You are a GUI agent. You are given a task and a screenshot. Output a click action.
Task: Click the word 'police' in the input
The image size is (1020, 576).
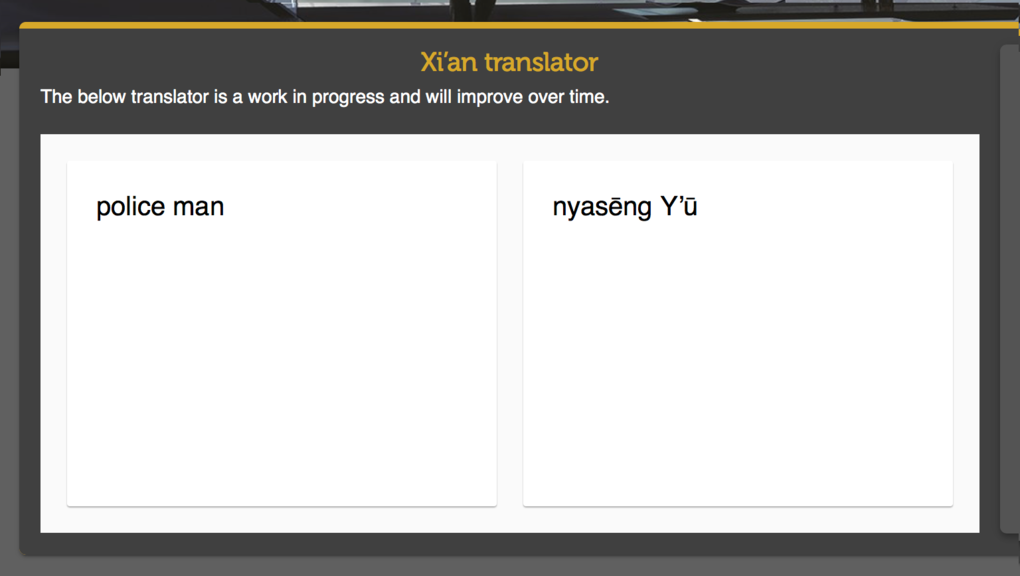click(x=130, y=207)
